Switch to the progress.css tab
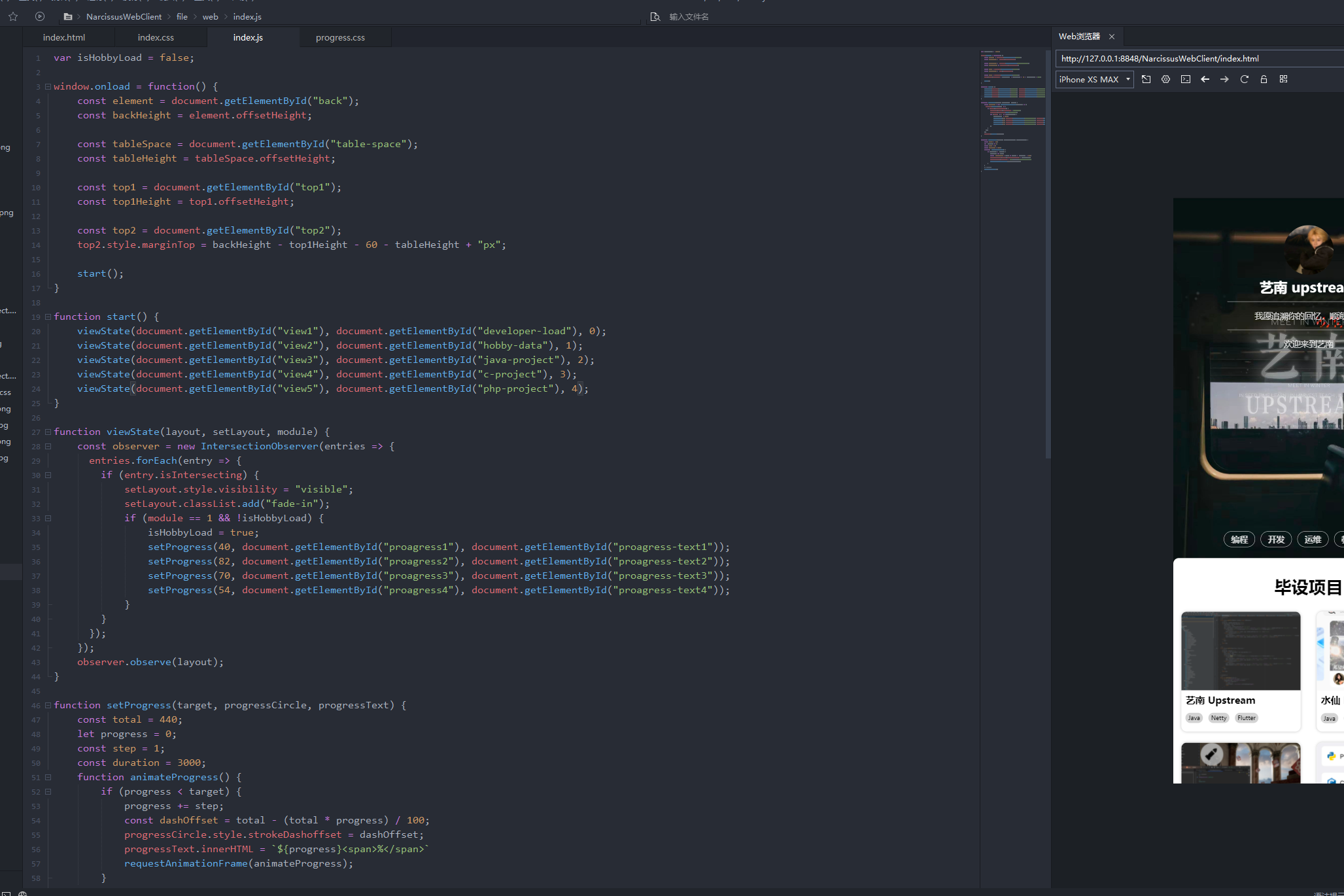The image size is (1344, 896). click(x=340, y=37)
